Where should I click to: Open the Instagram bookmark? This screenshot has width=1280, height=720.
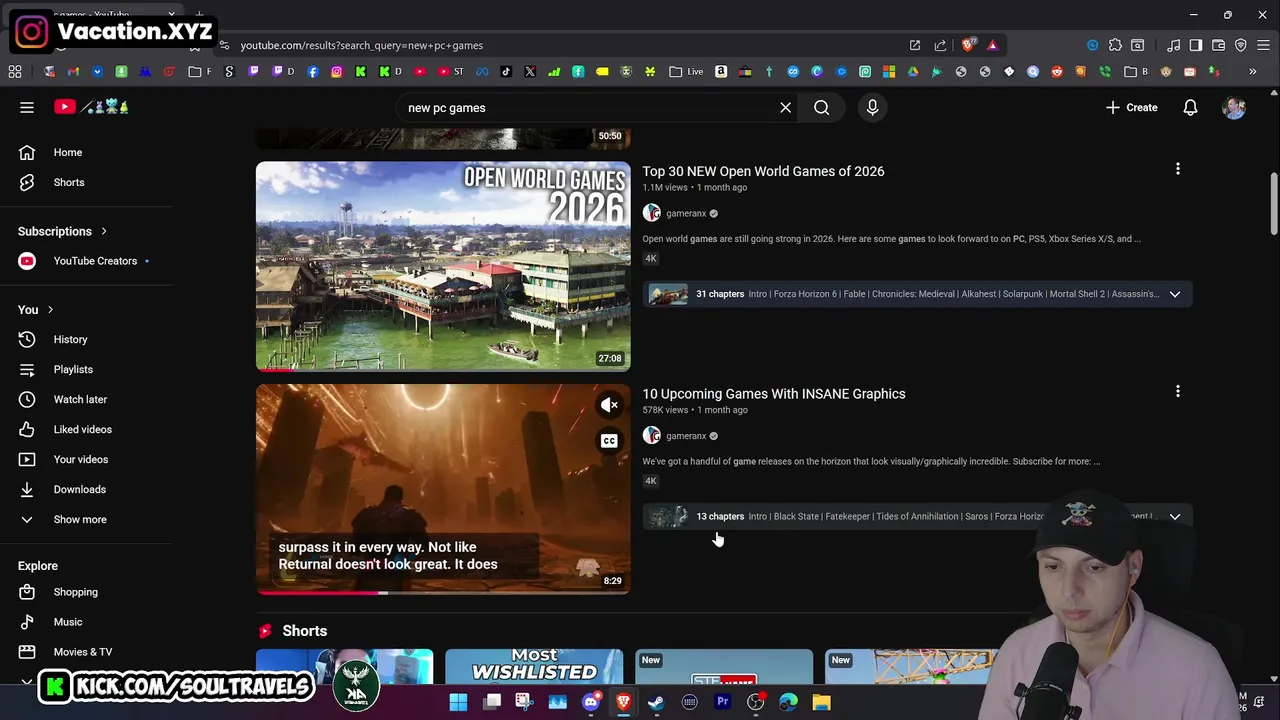337,72
